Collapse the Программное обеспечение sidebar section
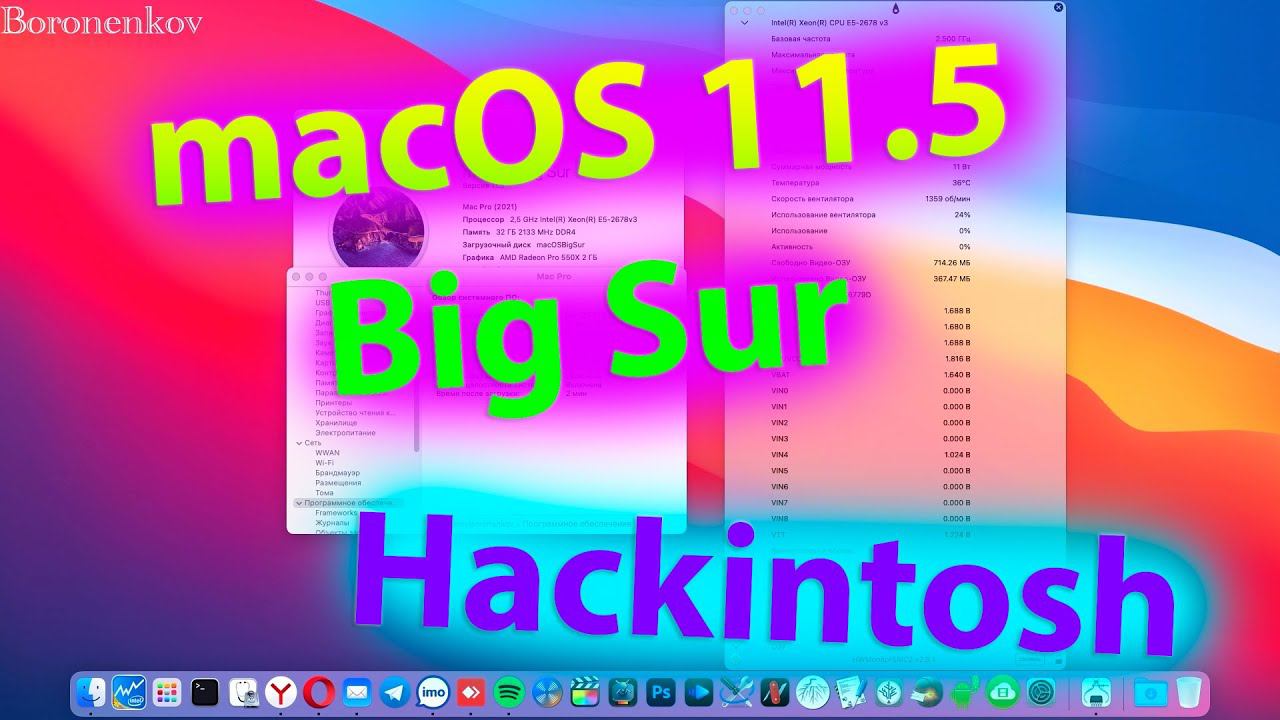The height and width of the screenshot is (720, 1280). (x=298, y=503)
